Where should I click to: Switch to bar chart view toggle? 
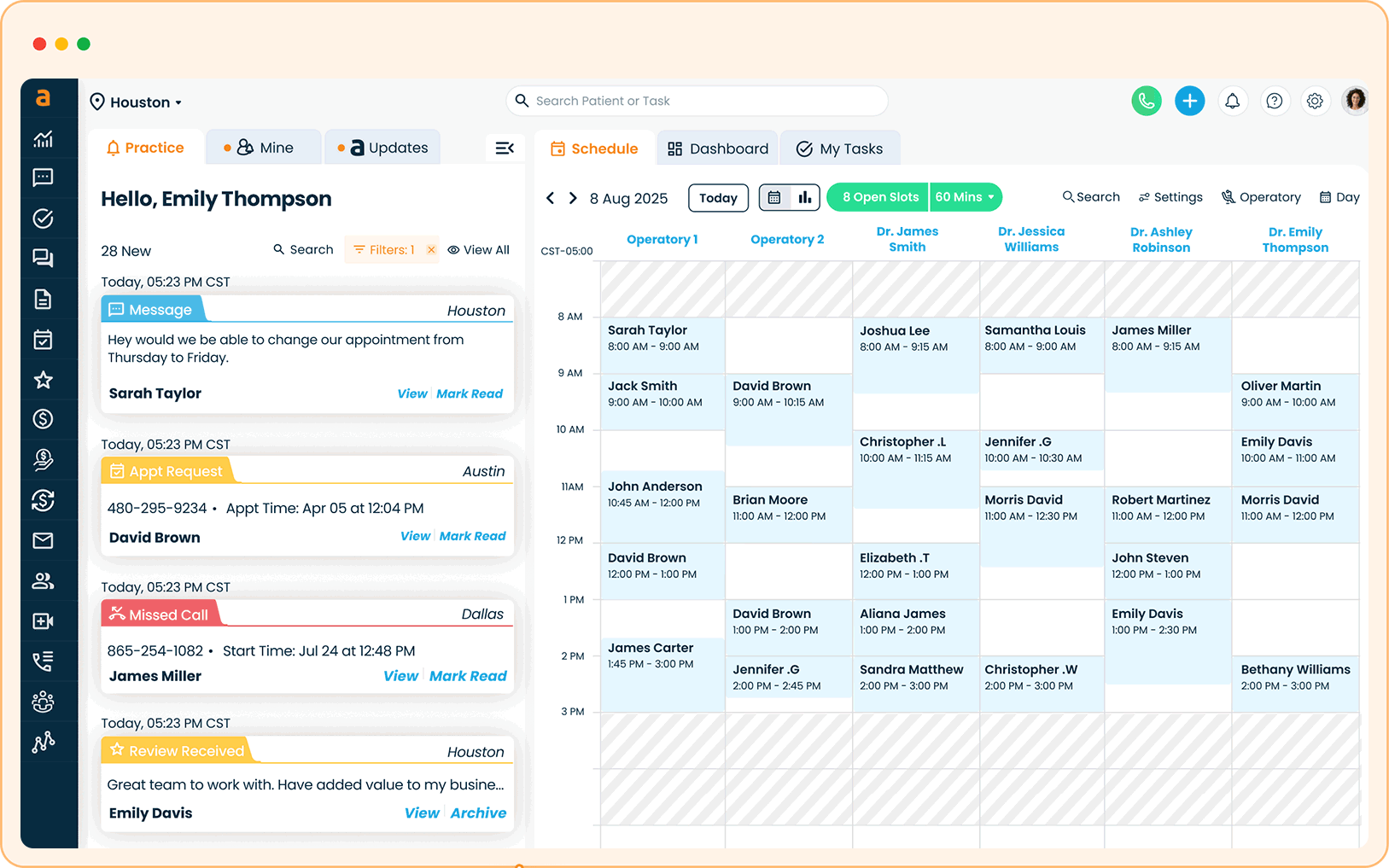tap(804, 198)
